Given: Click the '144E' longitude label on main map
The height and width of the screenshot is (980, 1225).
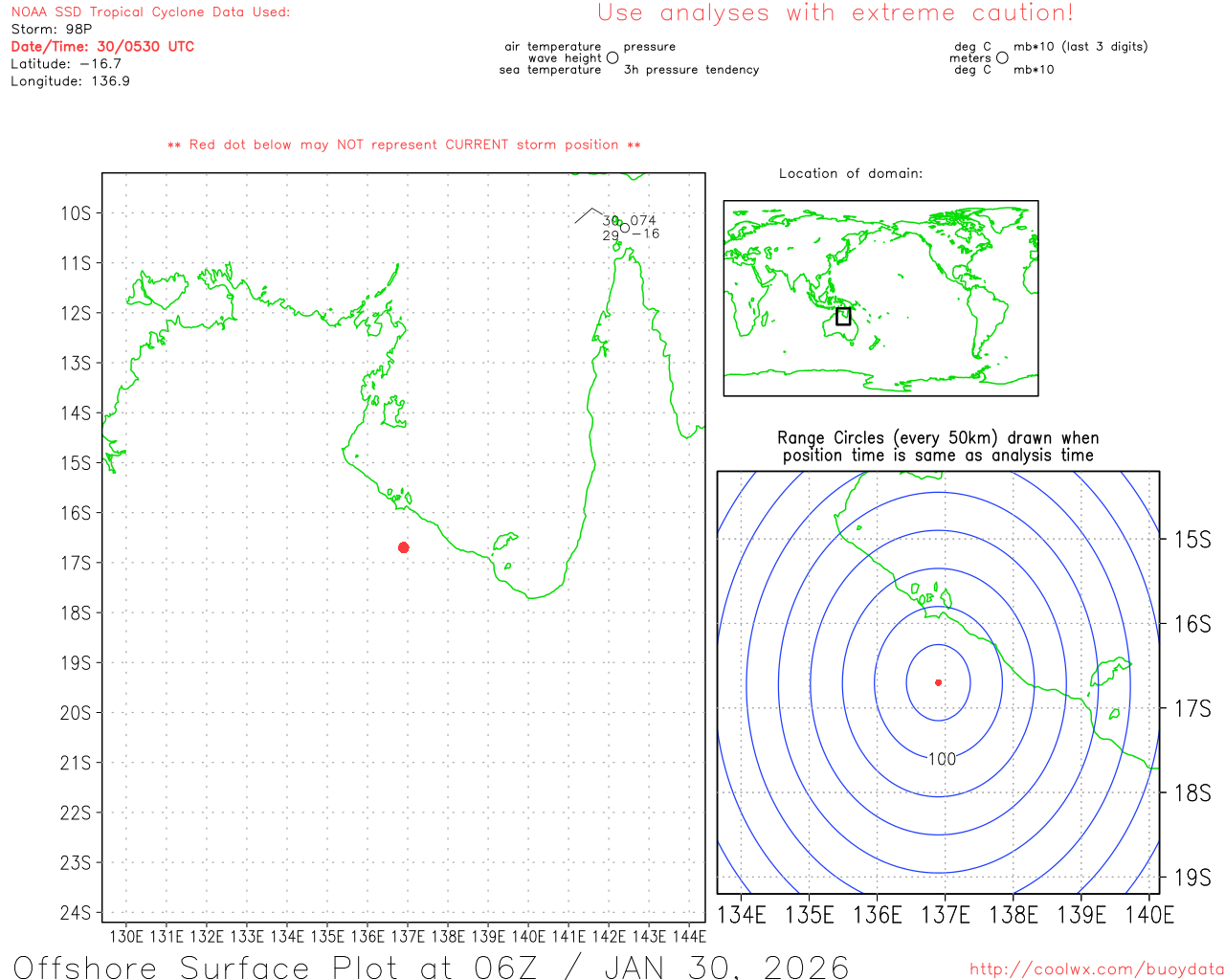Looking at the screenshot, I should tap(689, 937).
